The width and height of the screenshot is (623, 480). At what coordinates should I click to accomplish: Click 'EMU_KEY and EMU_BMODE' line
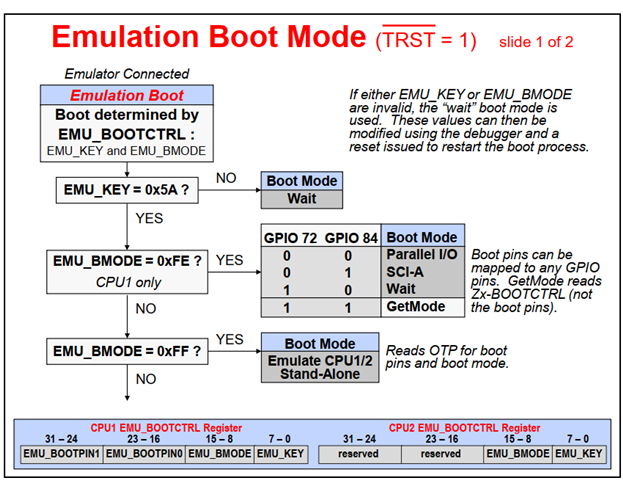[x=126, y=151]
